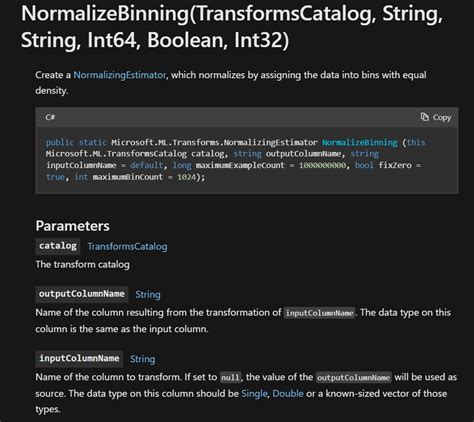Image resolution: width=474 pixels, height=422 pixels.
Task: Follow the String link beside outputColumnName
Action: coord(148,295)
